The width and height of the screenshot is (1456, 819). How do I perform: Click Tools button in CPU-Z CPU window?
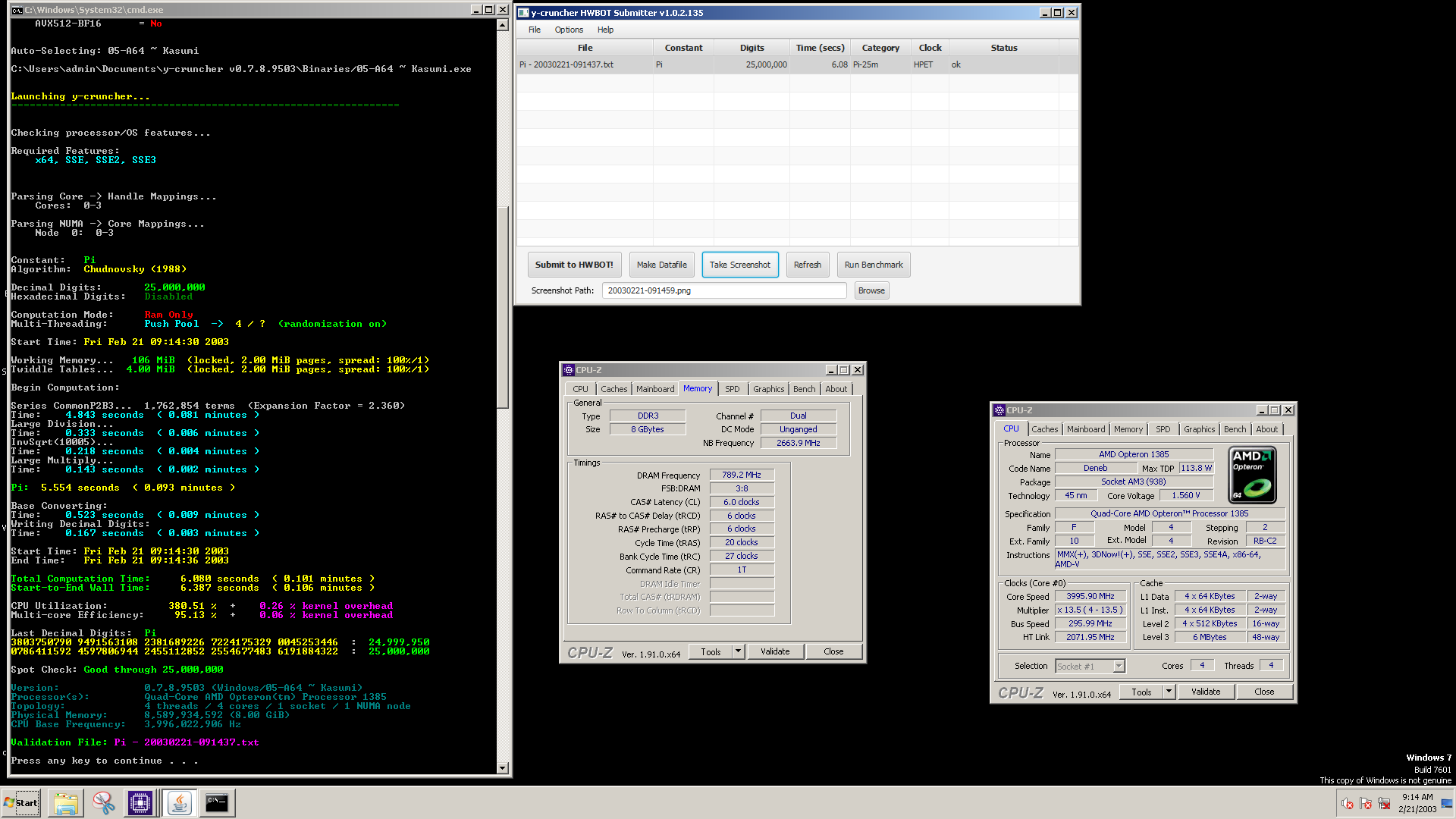point(1141,692)
